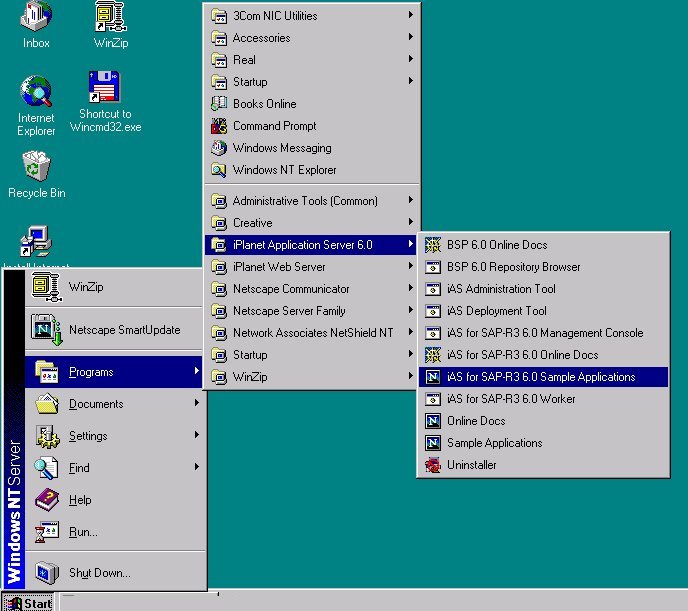Click Netscape icon beside SAP-R3 Sample Applications

[433, 377]
